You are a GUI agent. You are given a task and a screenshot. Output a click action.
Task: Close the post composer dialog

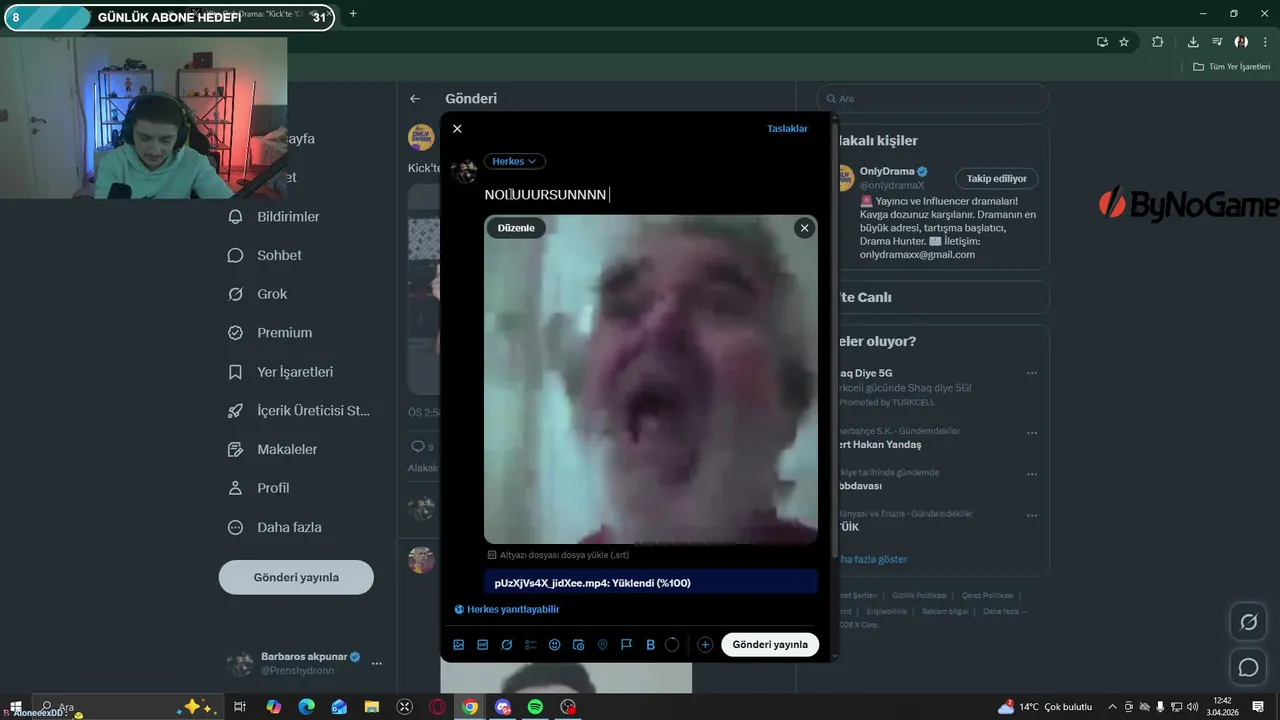click(457, 129)
